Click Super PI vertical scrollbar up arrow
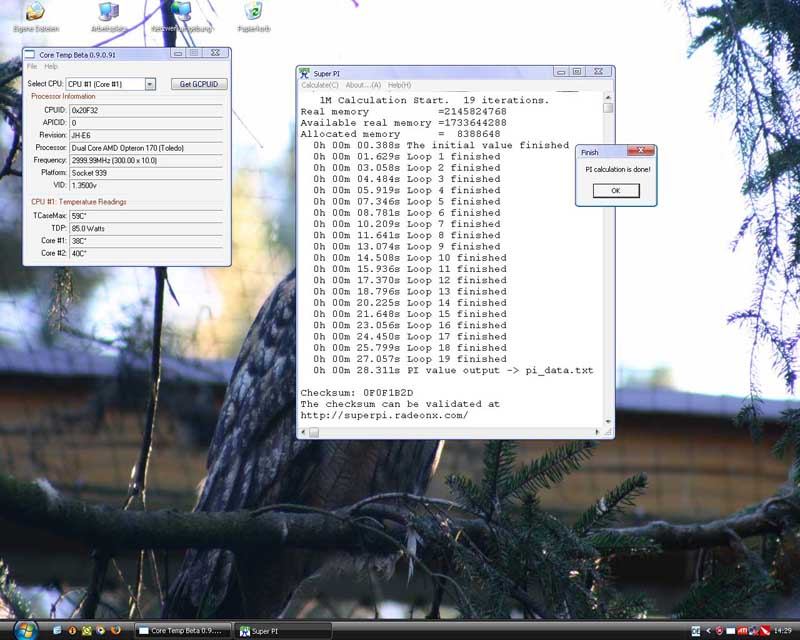The height and width of the screenshot is (640, 800). click(608, 96)
